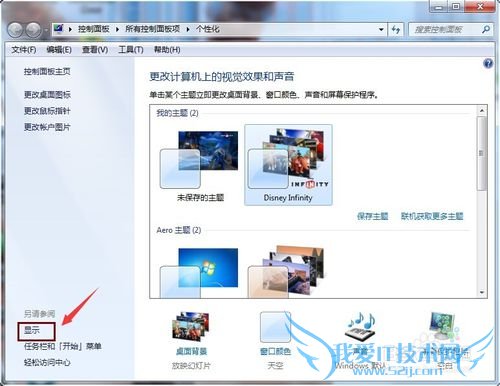Image resolution: width=500 pixels, height=386 pixels.
Task: Click the Forward navigation arrow button
Action: pyautogui.click(x=34, y=30)
